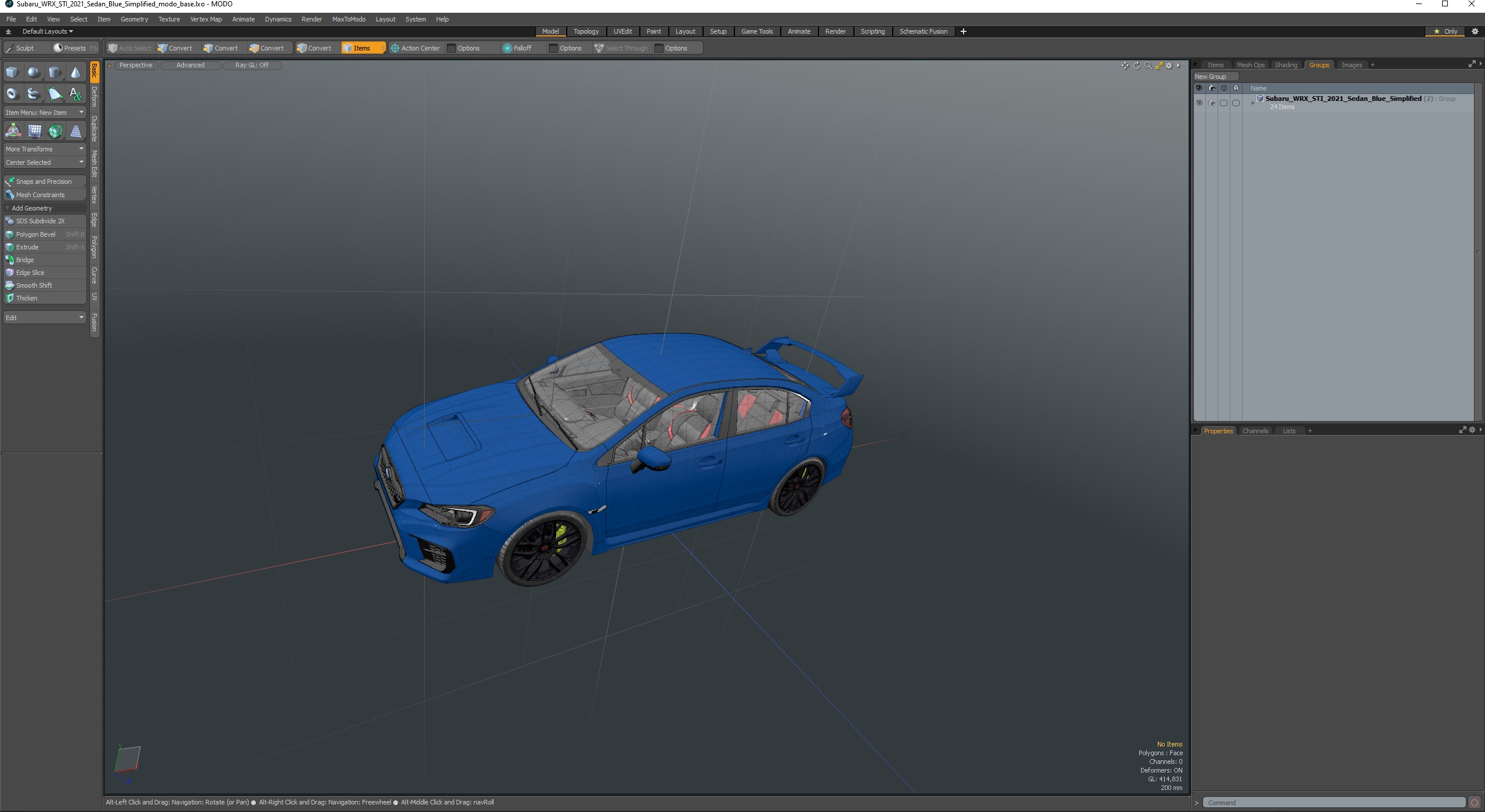Open the Geometry menu

(134, 19)
